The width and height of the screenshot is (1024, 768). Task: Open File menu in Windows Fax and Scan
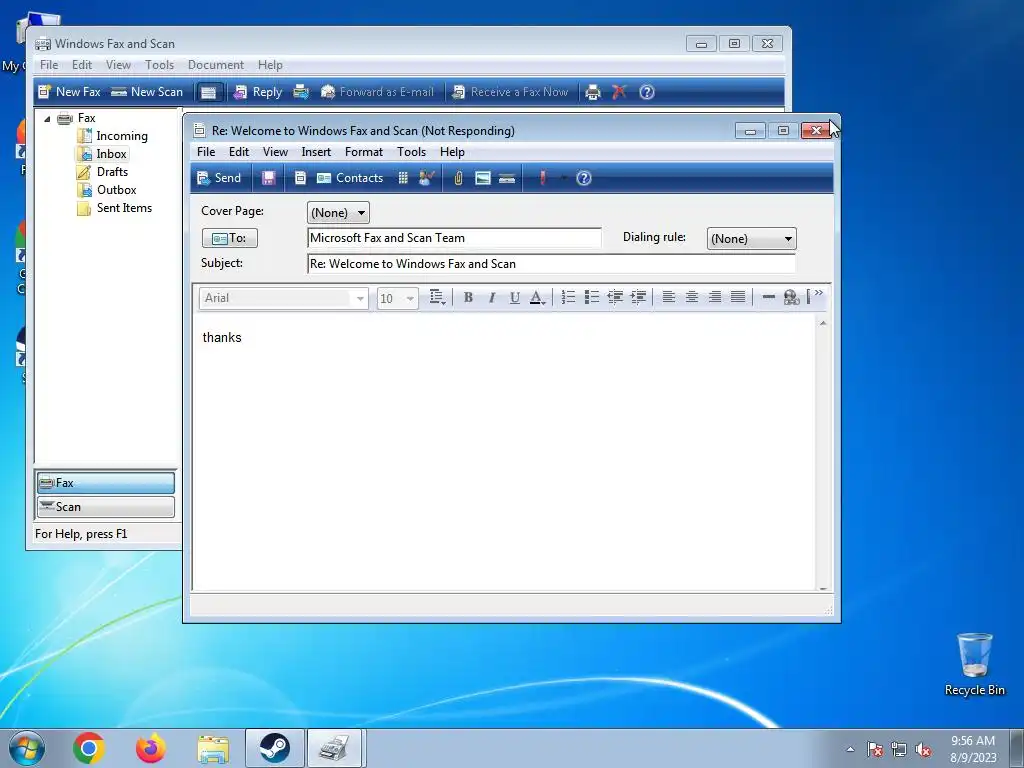pyautogui.click(x=49, y=65)
